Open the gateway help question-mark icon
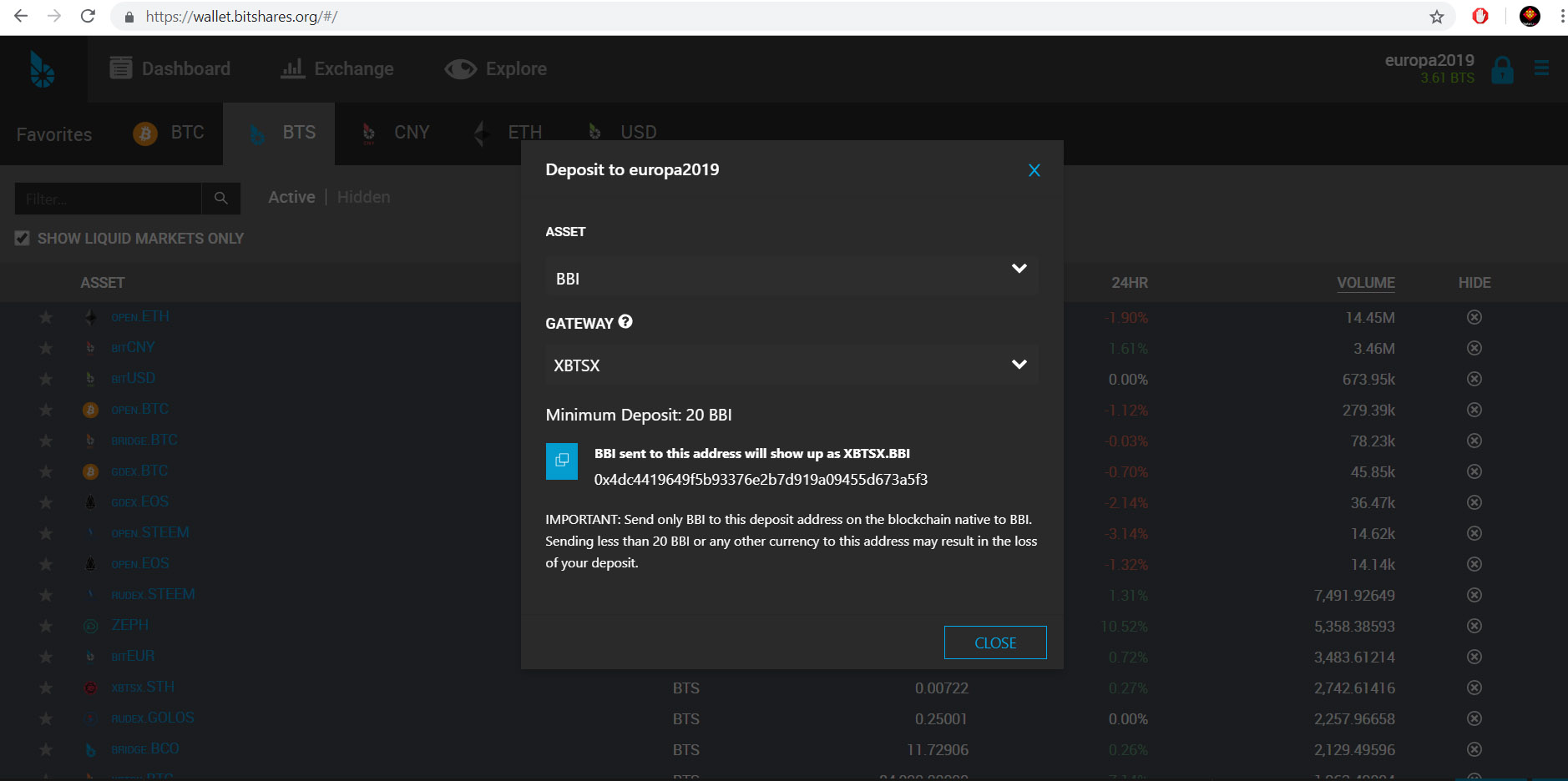The height and width of the screenshot is (781, 1568). [x=625, y=321]
